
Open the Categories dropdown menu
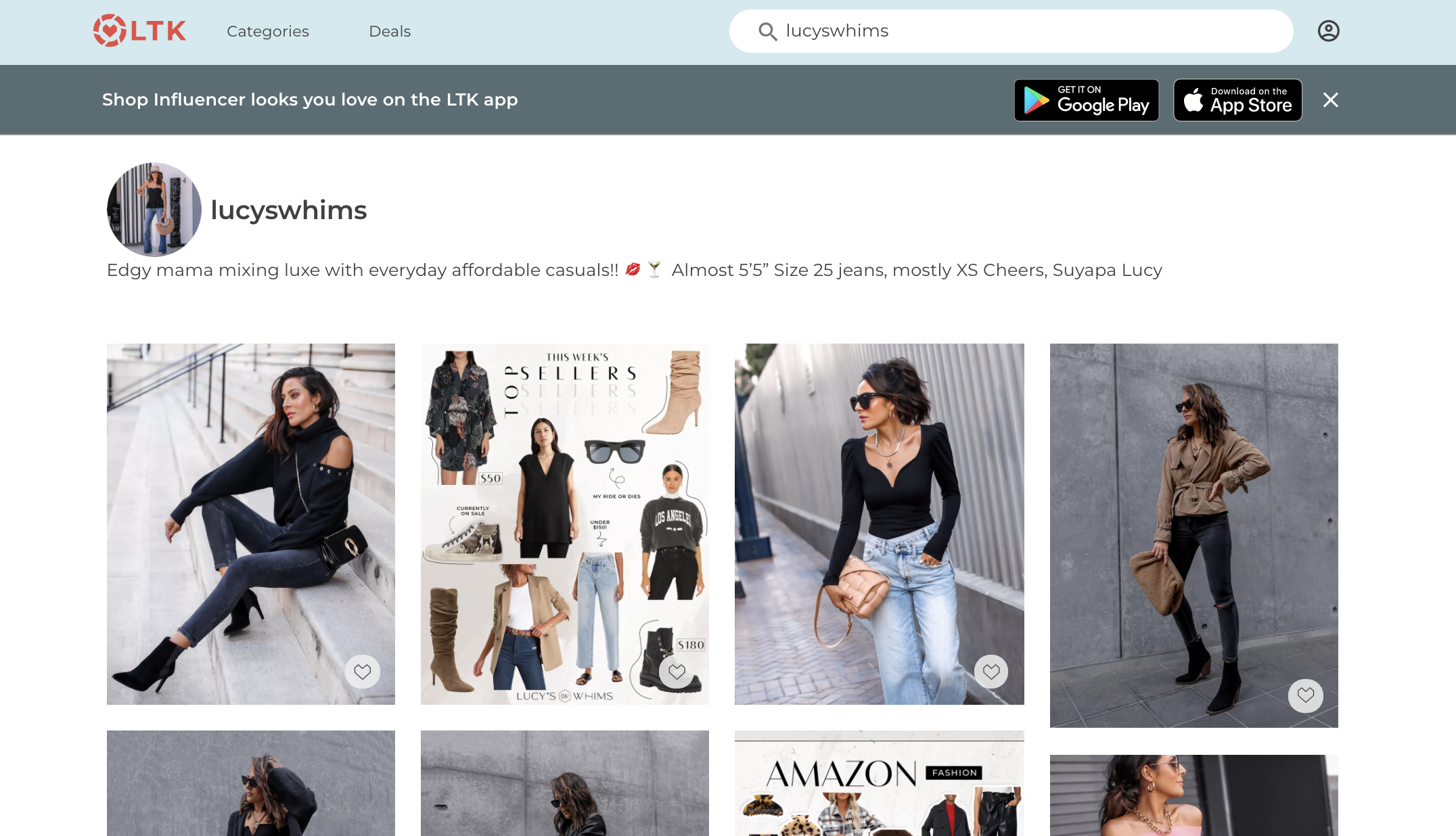click(267, 31)
